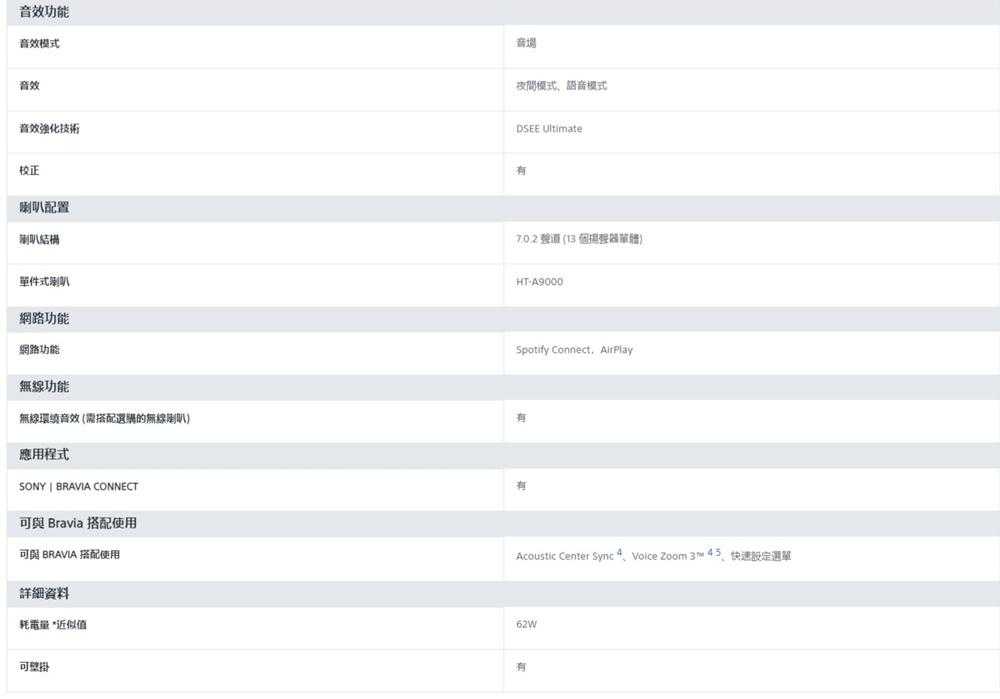Click the DSEE Ultimate value text
The width and height of the screenshot is (1000, 699).
pos(548,129)
